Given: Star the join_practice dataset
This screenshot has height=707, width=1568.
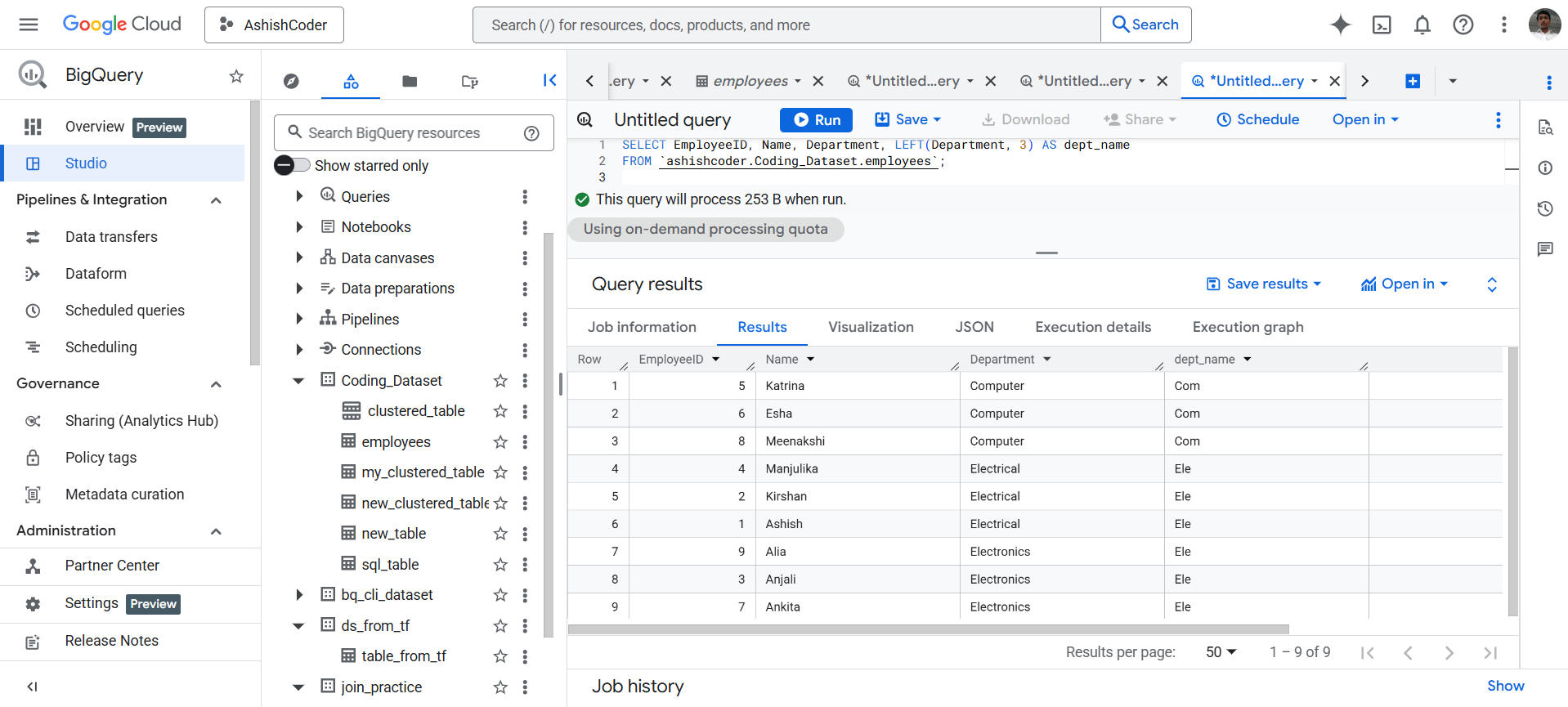Looking at the screenshot, I should (x=500, y=687).
